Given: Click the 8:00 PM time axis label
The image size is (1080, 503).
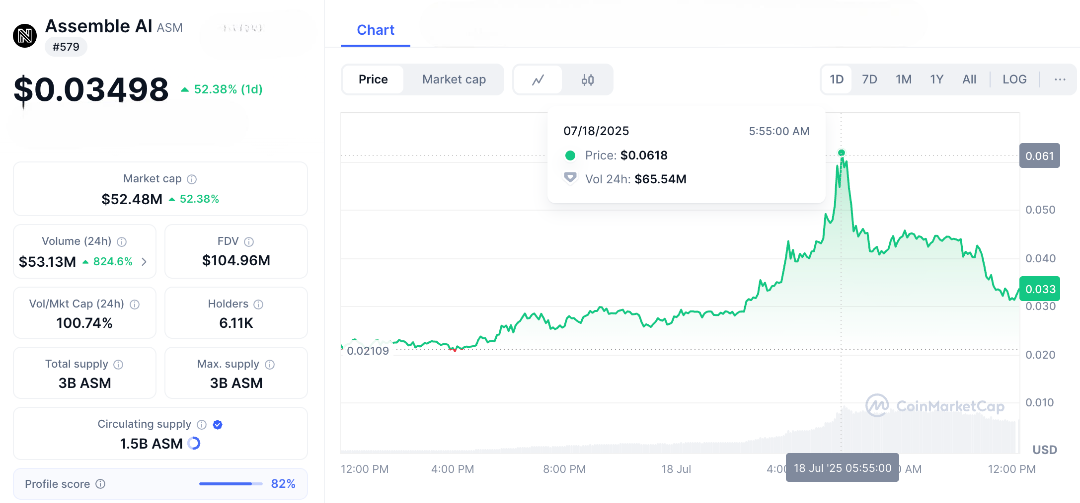Looking at the screenshot, I should pyautogui.click(x=563, y=469).
